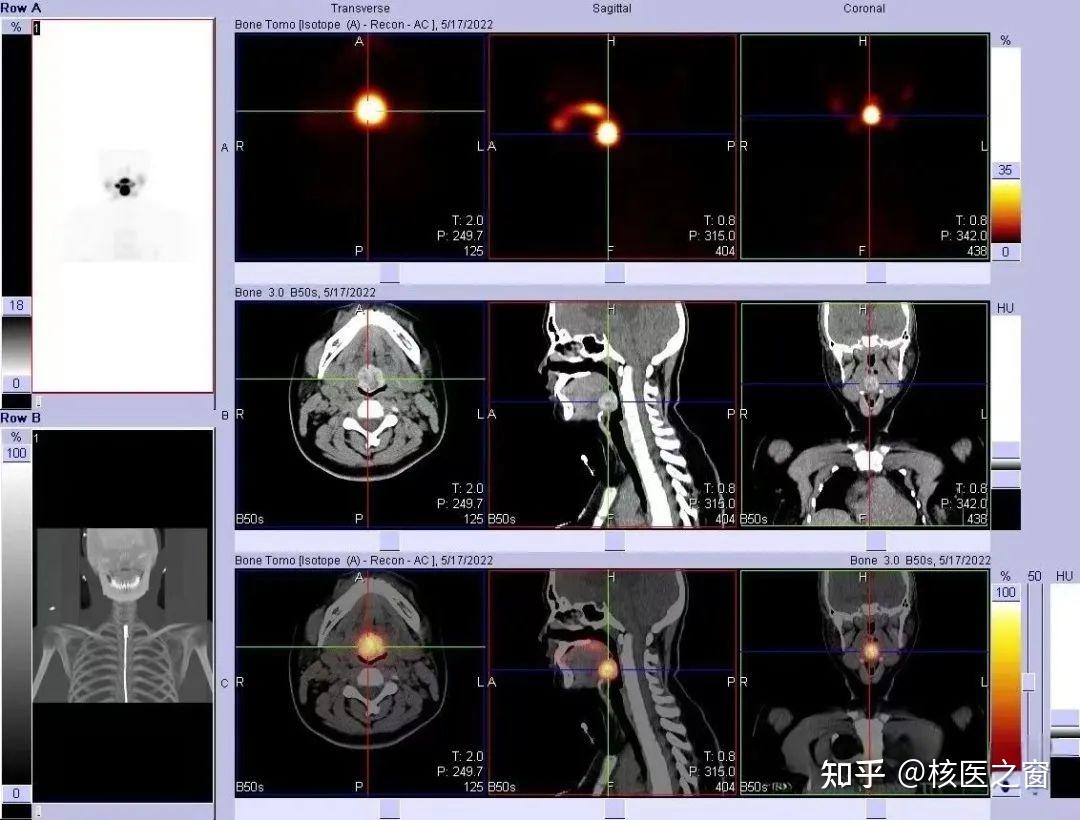Click the row letter A beside SPECT views
The width and height of the screenshot is (1080, 820).
click(225, 147)
